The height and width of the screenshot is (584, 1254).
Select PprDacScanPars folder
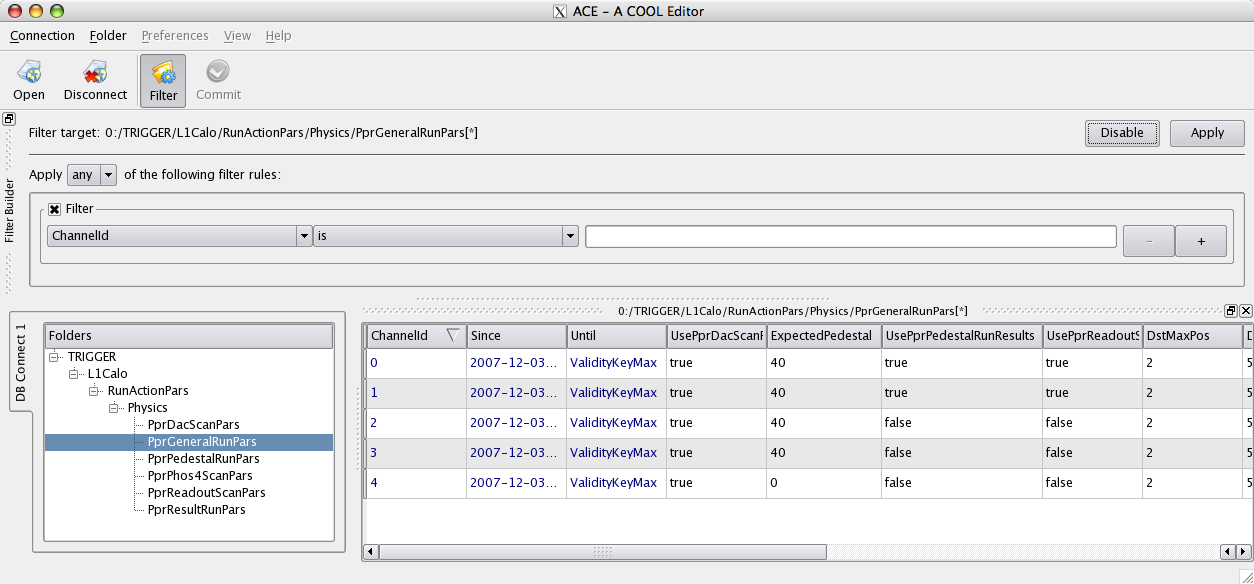[x=193, y=425]
